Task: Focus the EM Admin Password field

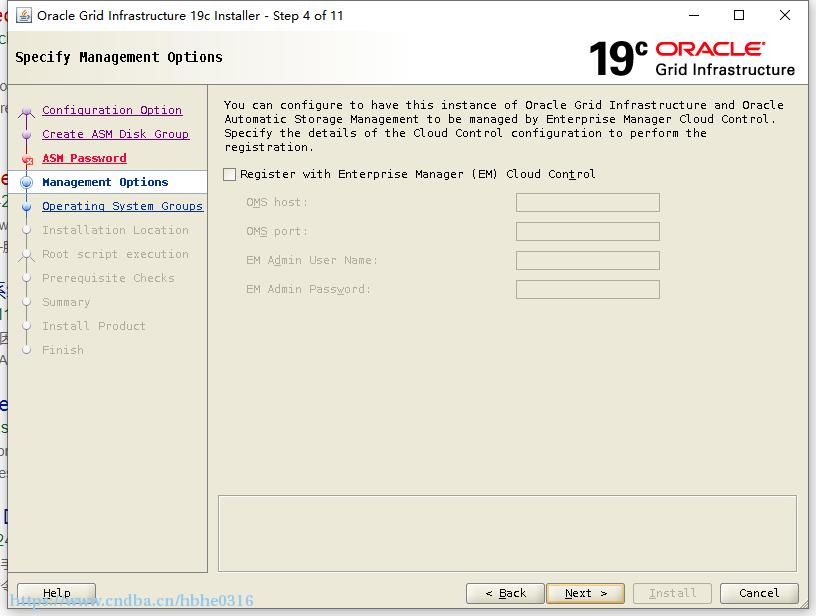Action: [588, 290]
